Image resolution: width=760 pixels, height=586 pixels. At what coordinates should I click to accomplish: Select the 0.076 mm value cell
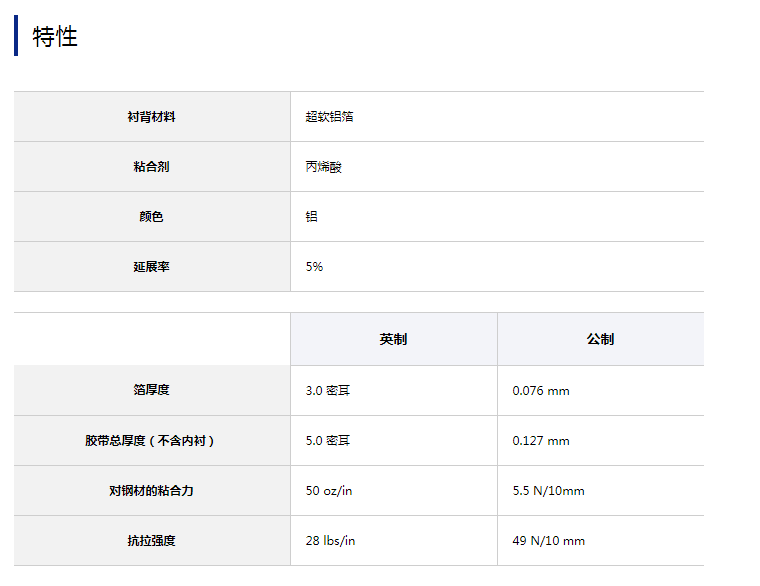click(x=540, y=391)
